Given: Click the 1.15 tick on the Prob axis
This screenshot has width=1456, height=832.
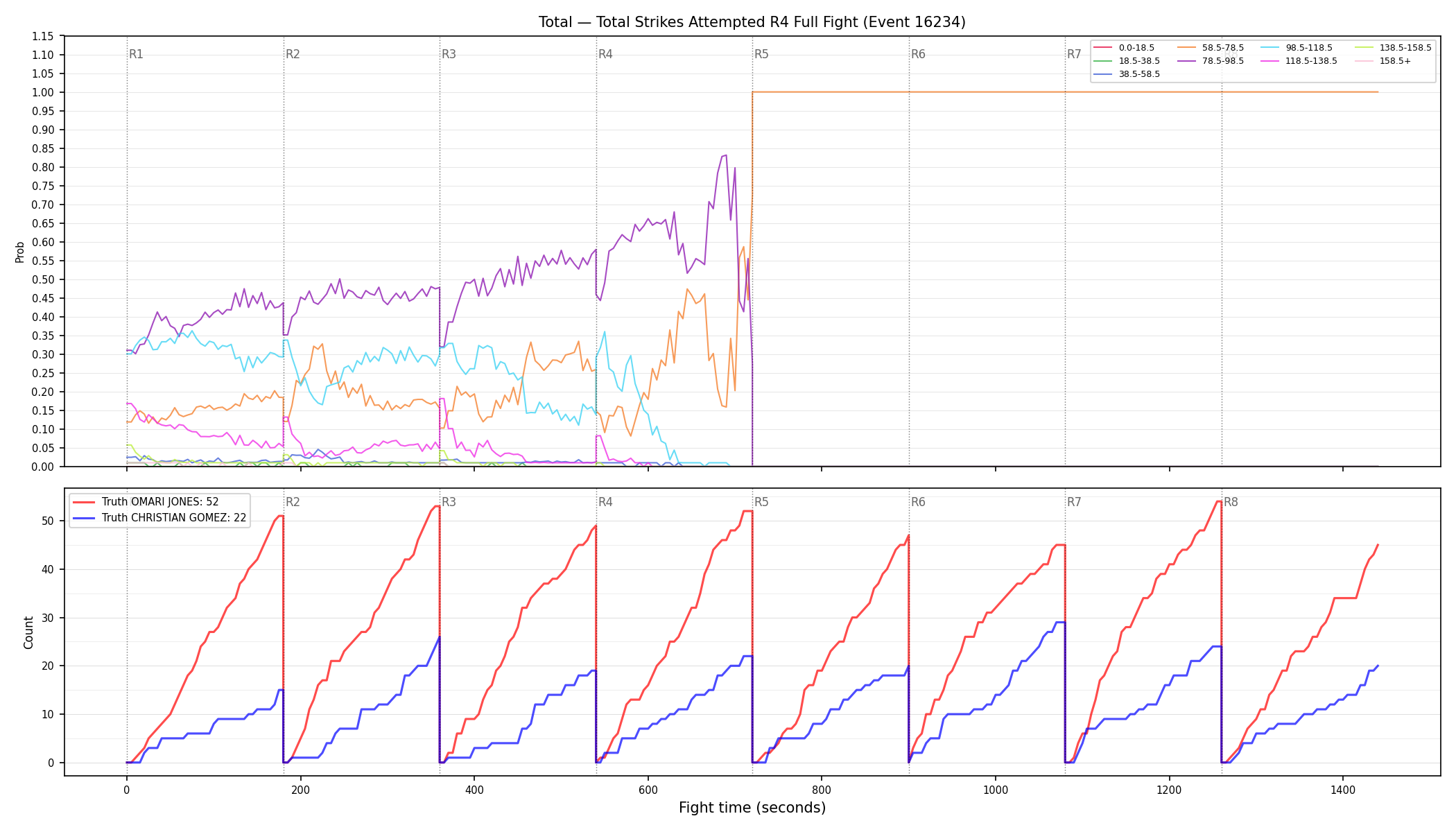Looking at the screenshot, I should pyautogui.click(x=43, y=36).
